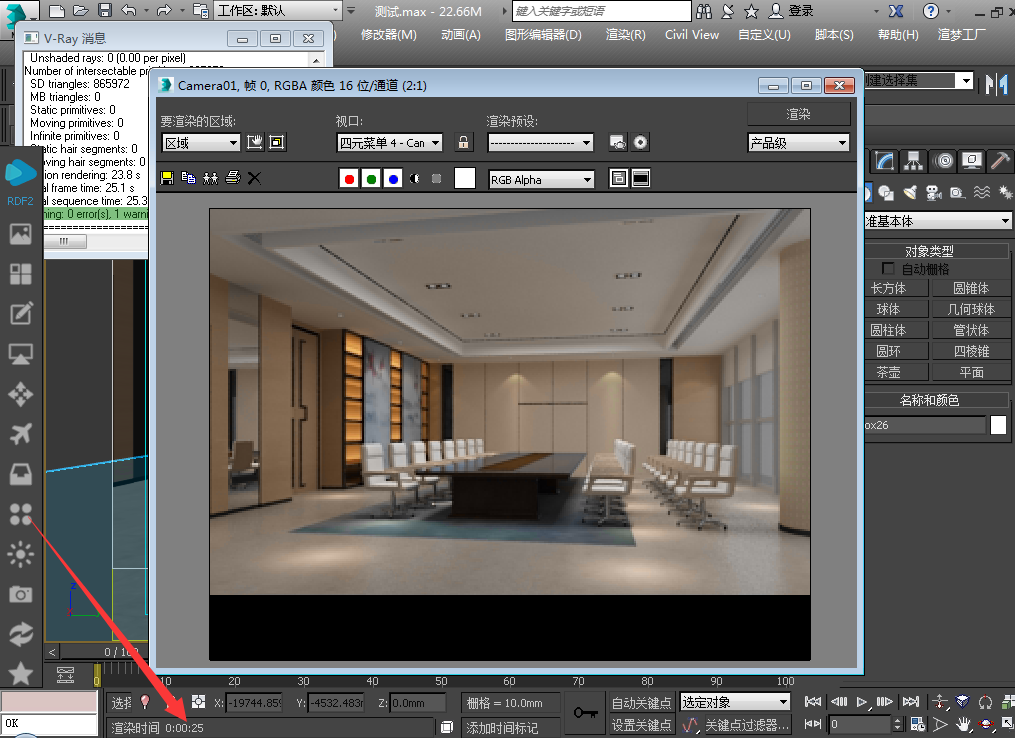Click the undo arrow icon
Screen dimensions: 1015x738
click(x=129, y=10)
